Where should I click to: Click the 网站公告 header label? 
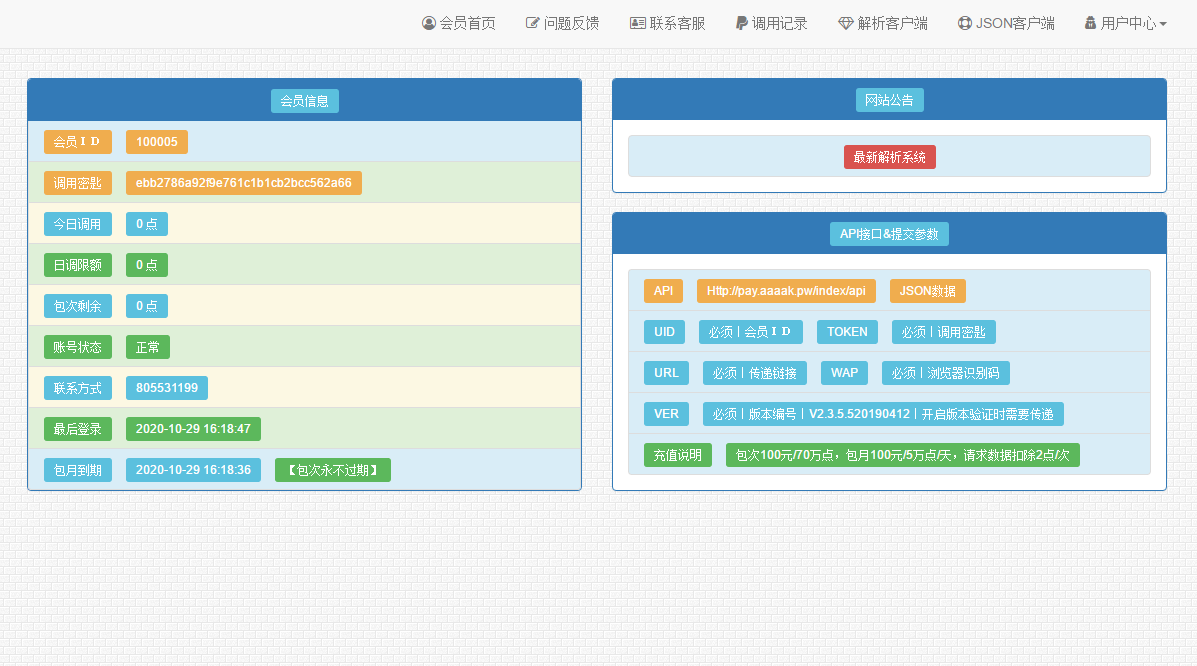(x=889, y=100)
